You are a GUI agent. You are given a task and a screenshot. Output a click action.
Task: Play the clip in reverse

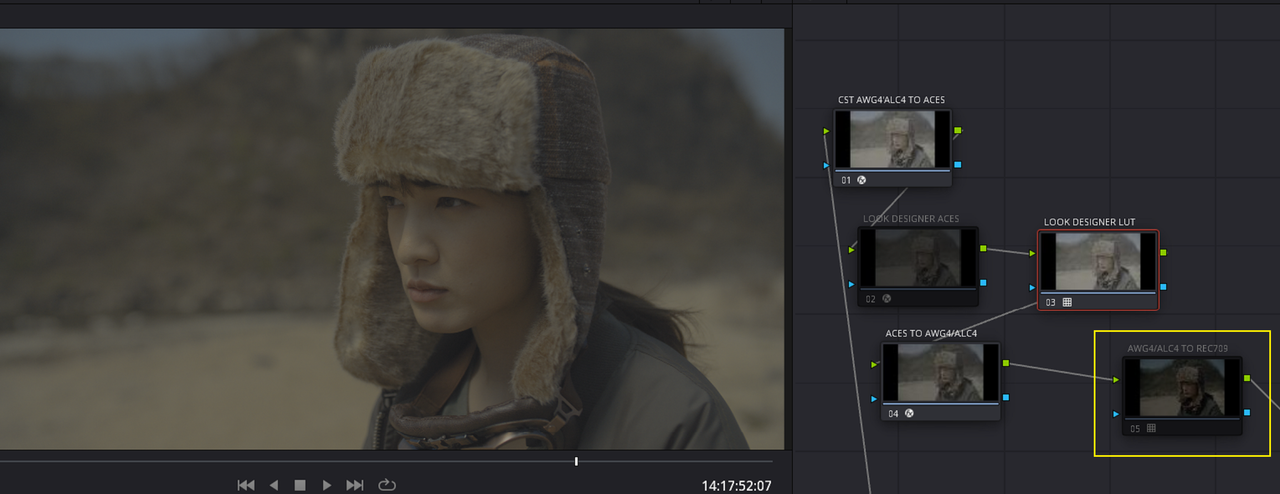[x=273, y=485]
